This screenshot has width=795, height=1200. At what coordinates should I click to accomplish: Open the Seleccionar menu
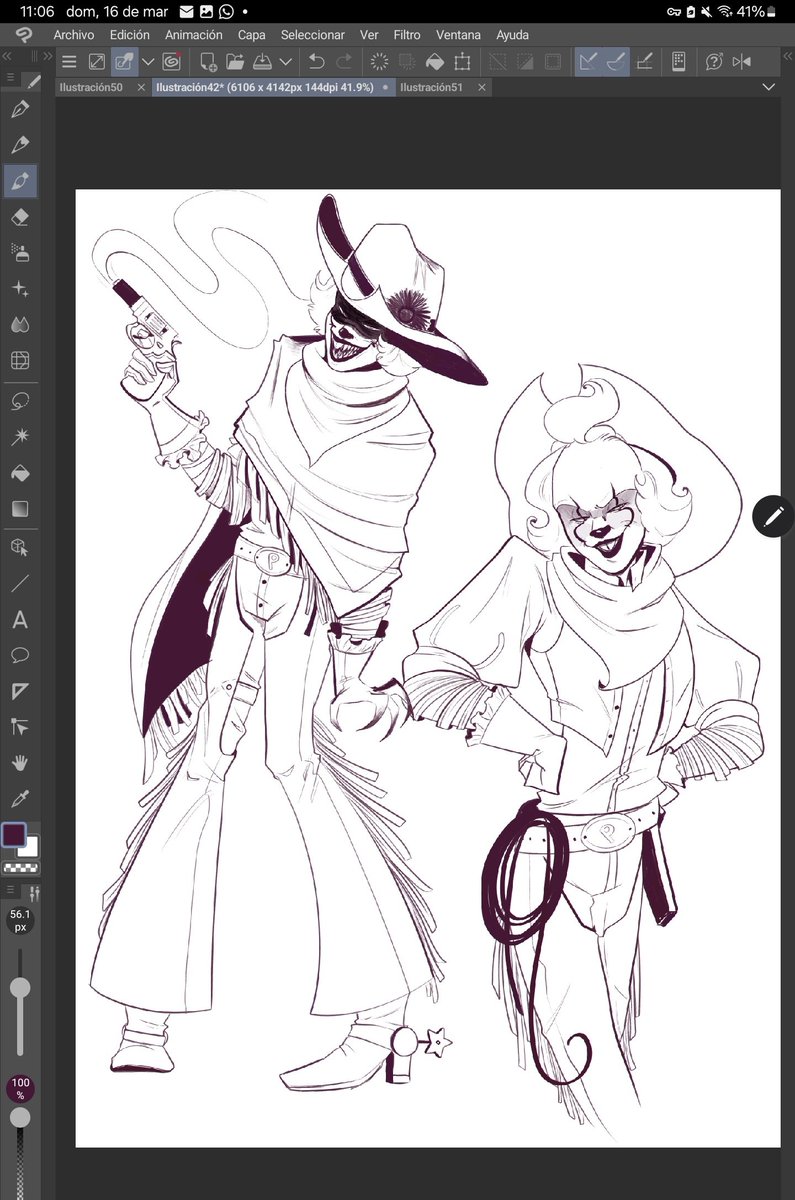pyautogui.click(x=312, y=35)
